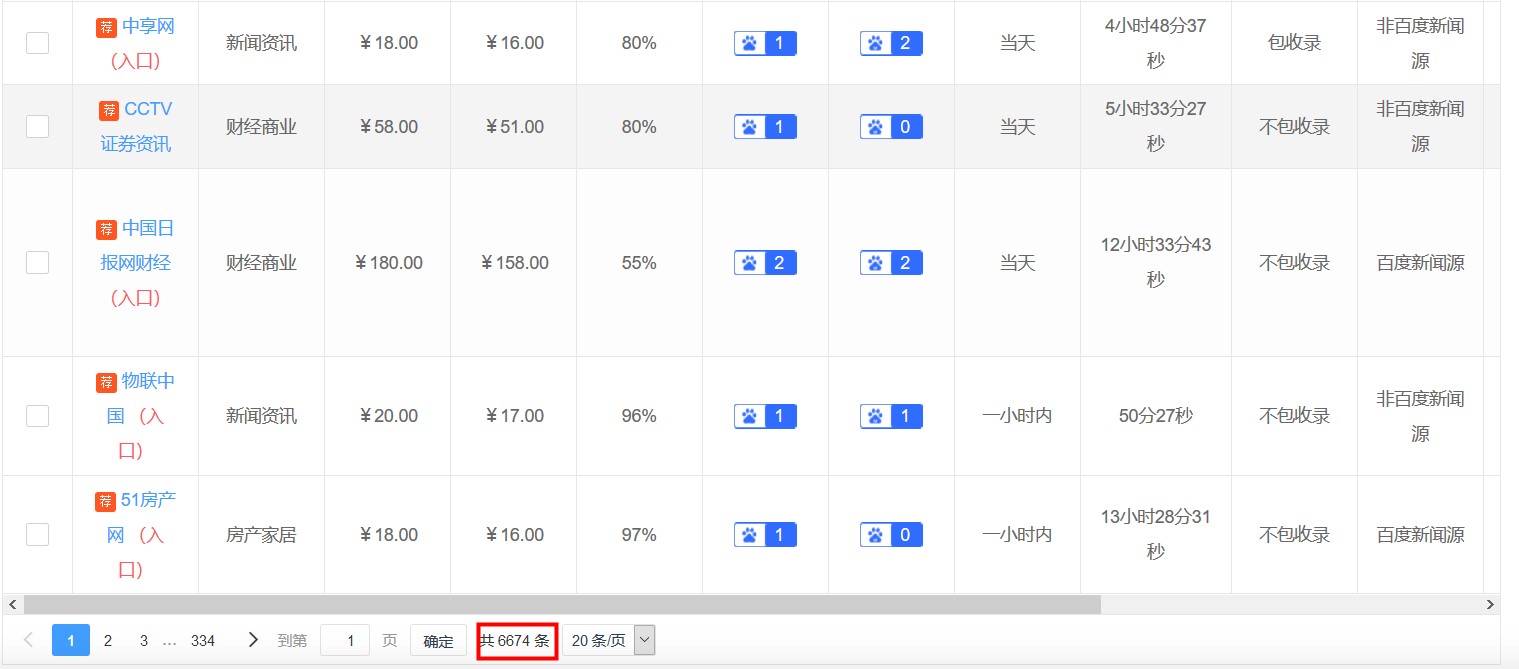
Task: Click the orange 荐 badge next to CCTV
Action: tap(109, 110)
